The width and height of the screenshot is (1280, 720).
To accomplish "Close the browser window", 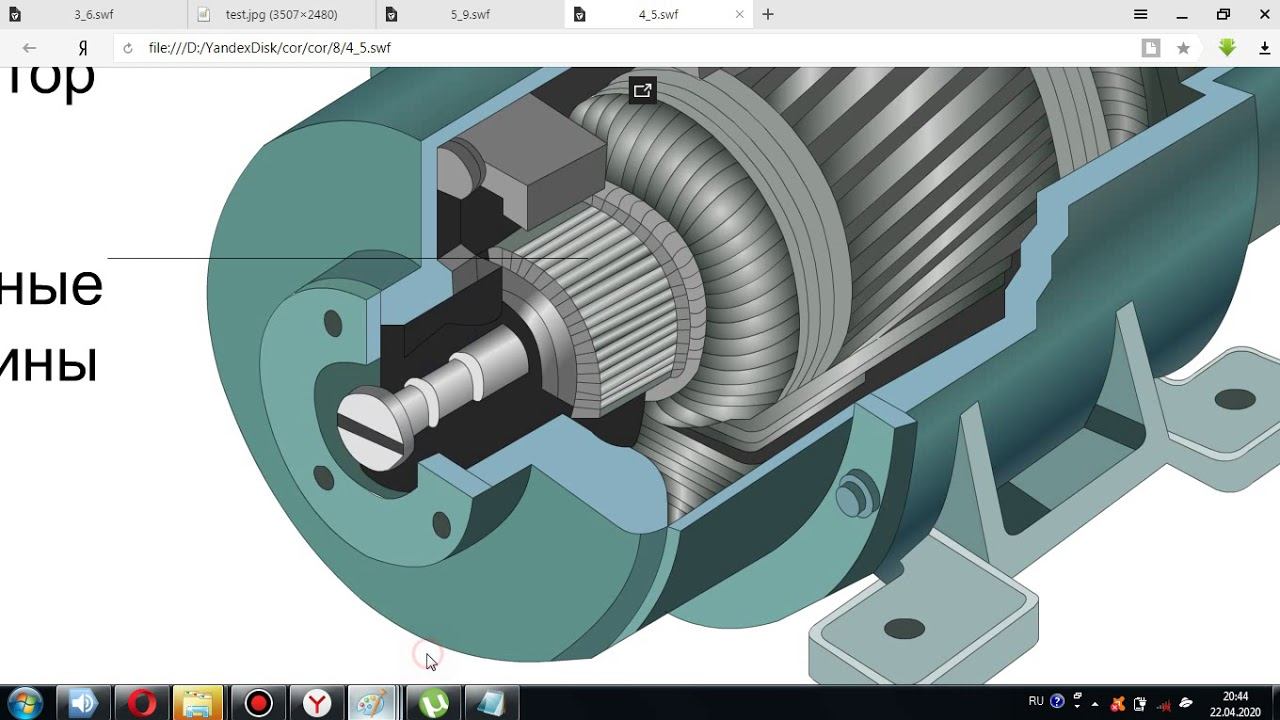I will point(1264,15).
